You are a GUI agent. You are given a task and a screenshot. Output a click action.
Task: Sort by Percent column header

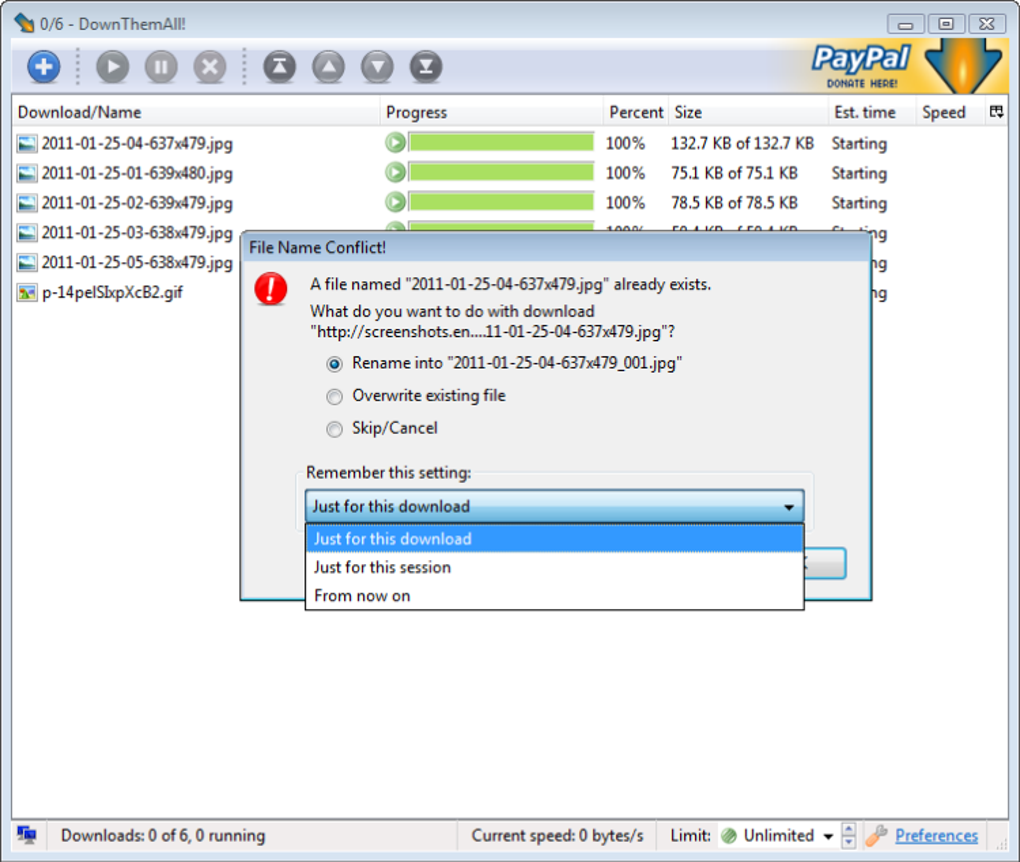tap(636, 112)
